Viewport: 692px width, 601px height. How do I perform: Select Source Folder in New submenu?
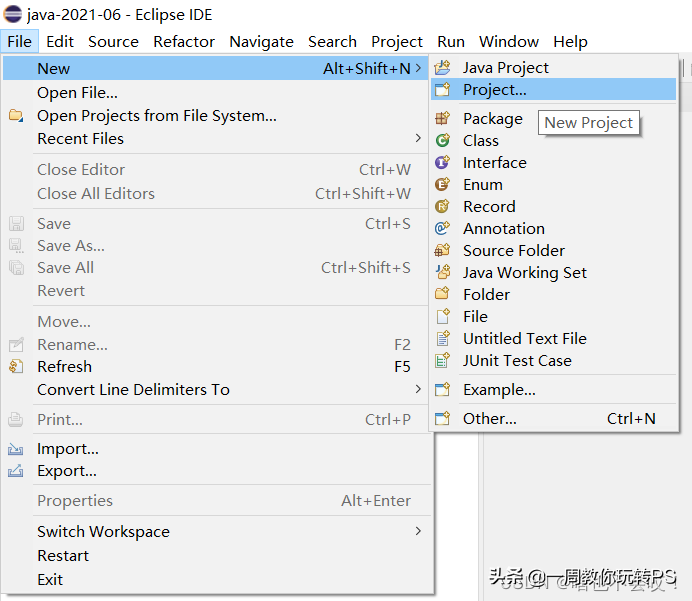click(553, 251)
